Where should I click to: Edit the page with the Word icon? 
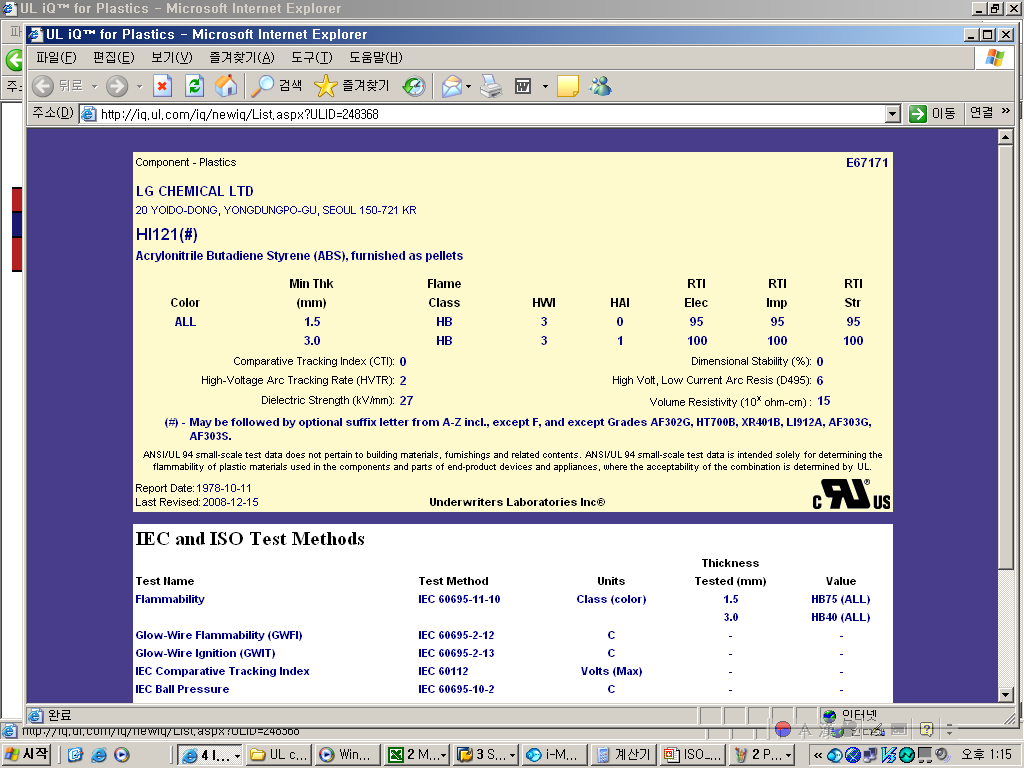[523, 86]
